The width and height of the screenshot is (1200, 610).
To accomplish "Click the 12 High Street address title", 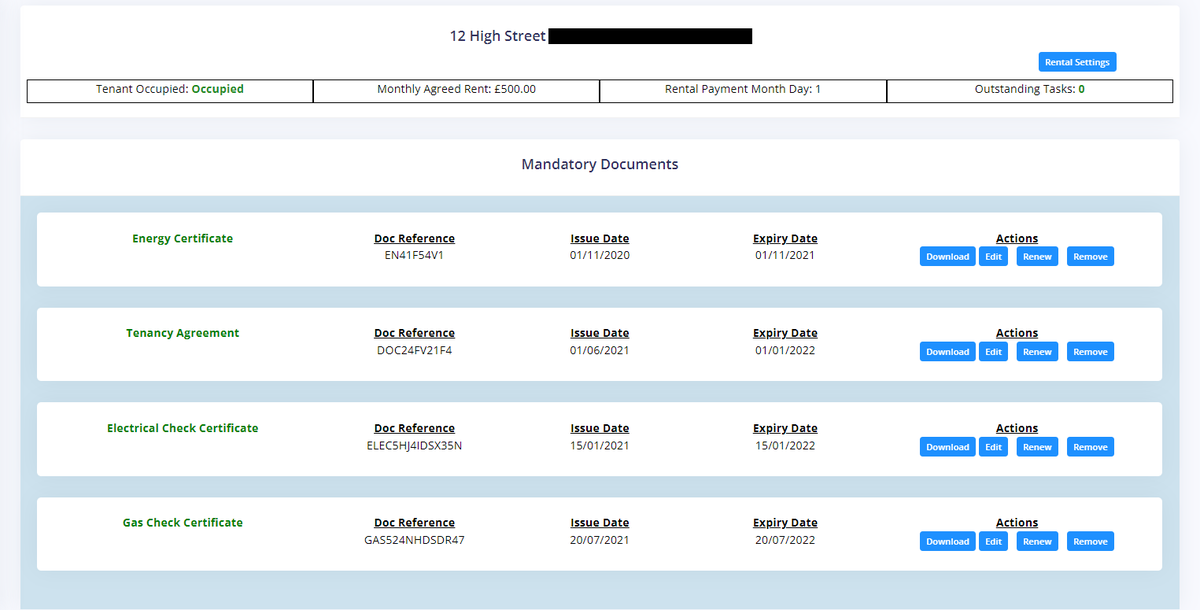I will 498,36.
